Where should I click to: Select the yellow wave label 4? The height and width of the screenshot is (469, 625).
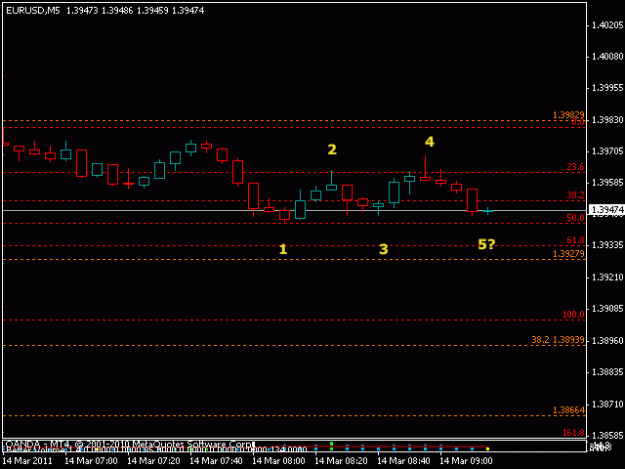pos(429,142)
